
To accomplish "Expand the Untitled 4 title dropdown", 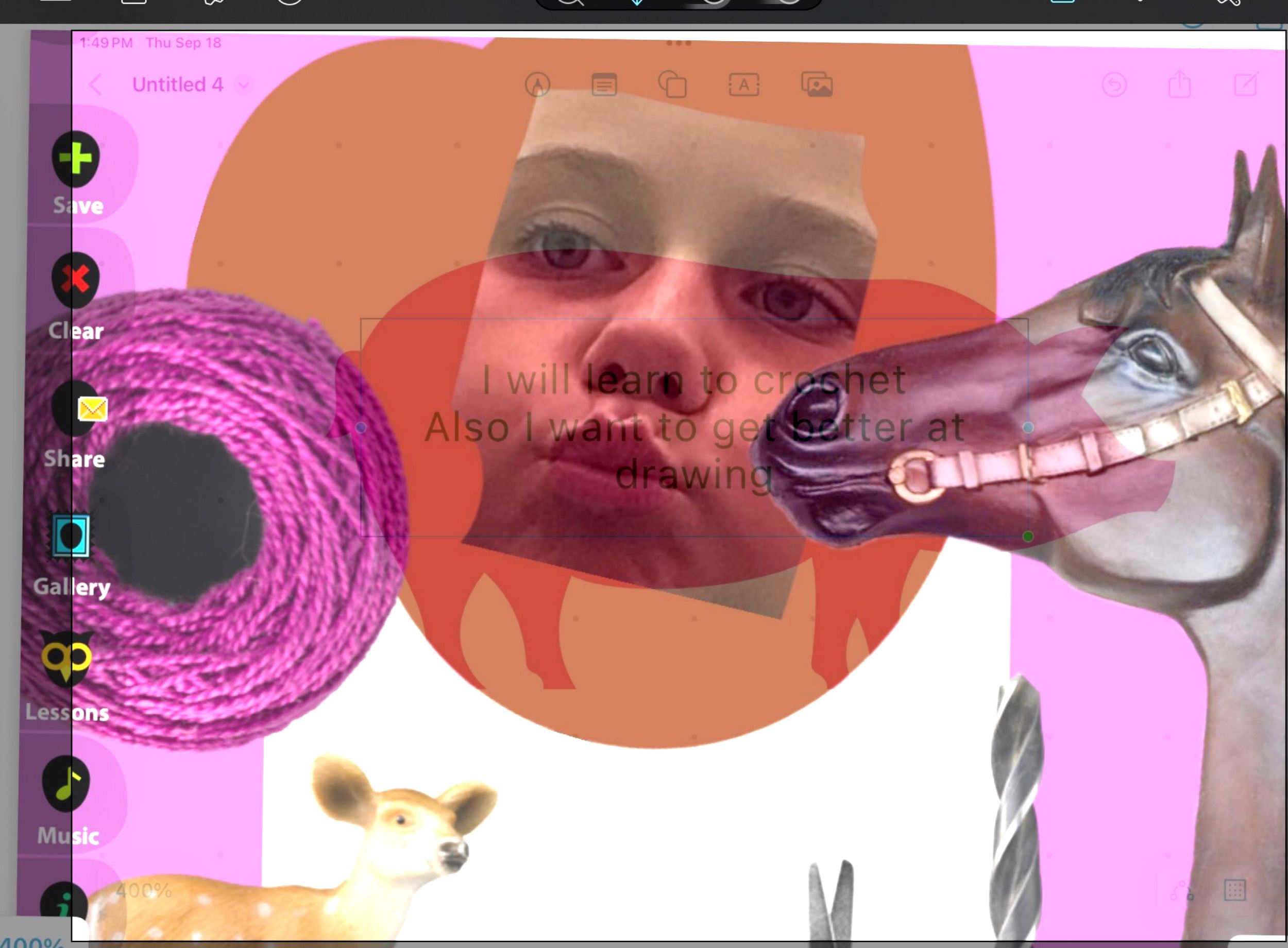I will pyautogui.click(x=244, y=85).
